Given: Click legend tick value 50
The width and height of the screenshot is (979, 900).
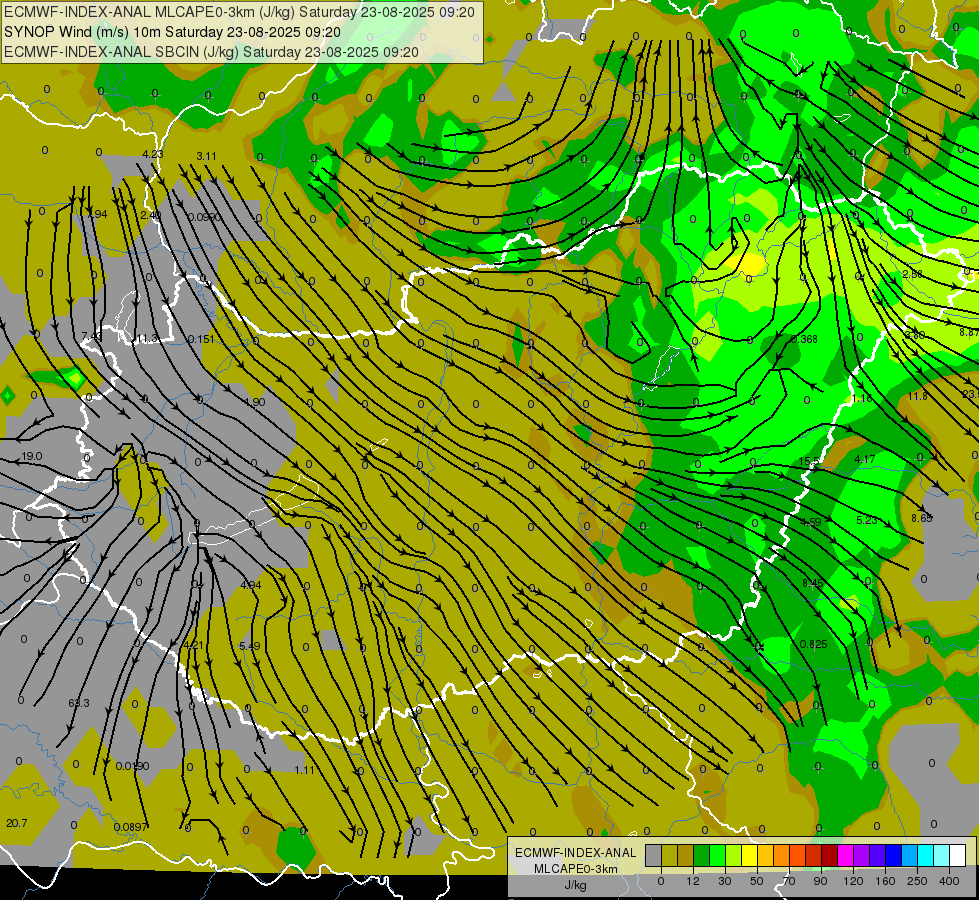Looking at the screenshot, I should click(x=757, y=881).
